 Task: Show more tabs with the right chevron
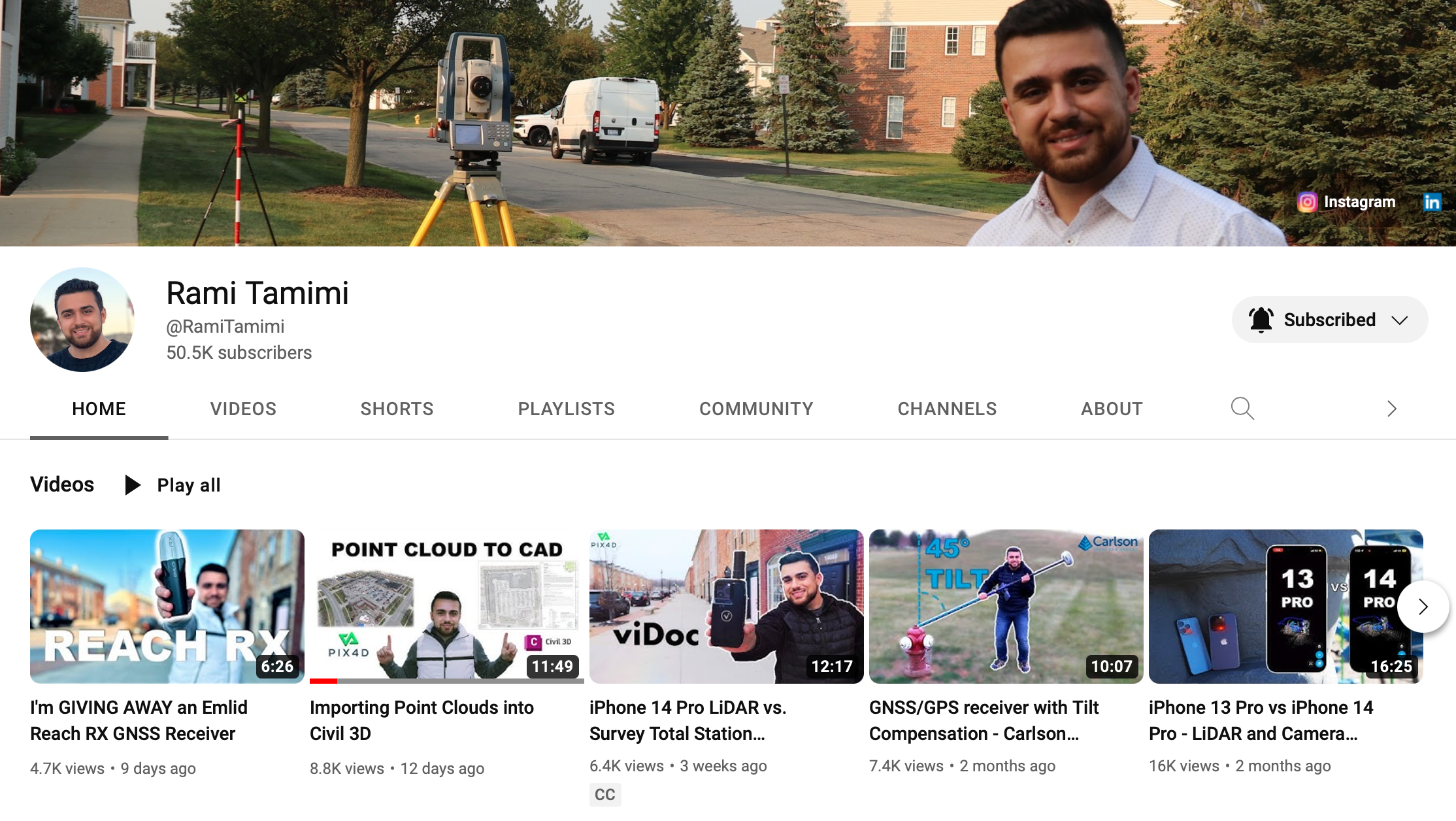[x=1391, y=409]
